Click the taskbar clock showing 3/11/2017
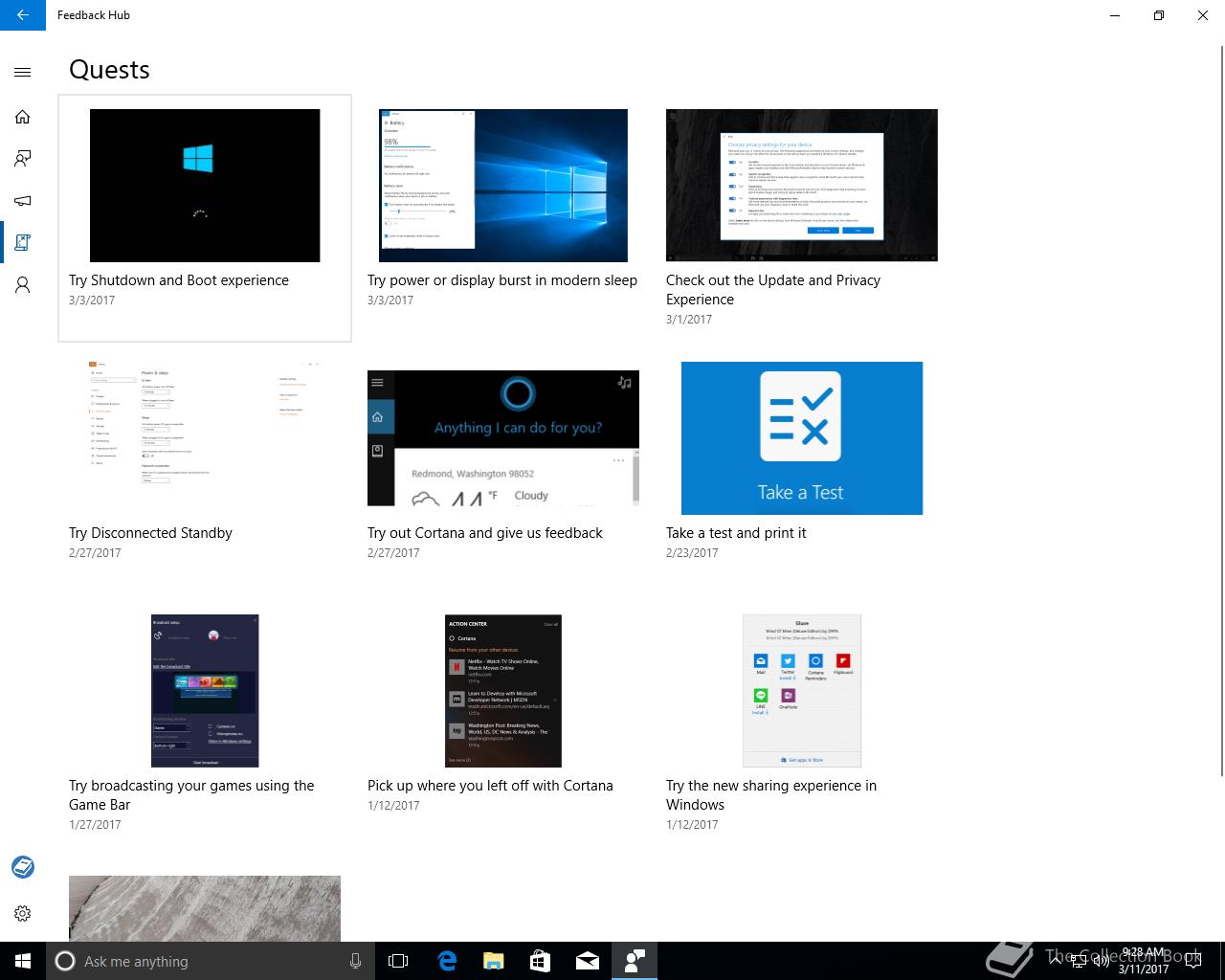This screenshot has height=980, width=1225. pos(1144,961)
